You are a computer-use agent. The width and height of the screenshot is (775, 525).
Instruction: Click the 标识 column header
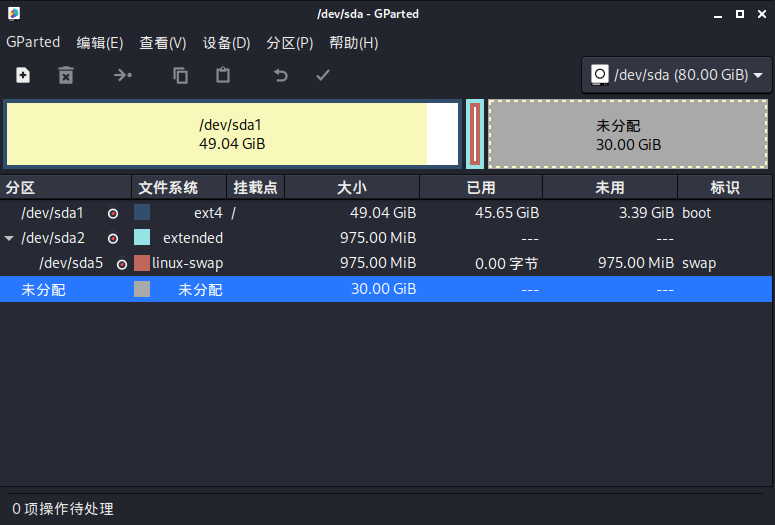[x=725, y=187]
